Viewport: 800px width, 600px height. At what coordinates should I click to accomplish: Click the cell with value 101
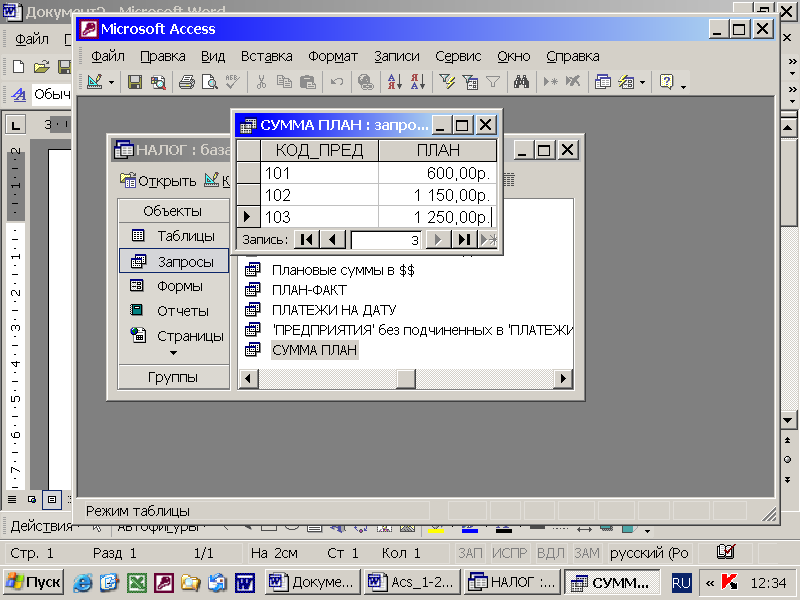click(319, 173)
